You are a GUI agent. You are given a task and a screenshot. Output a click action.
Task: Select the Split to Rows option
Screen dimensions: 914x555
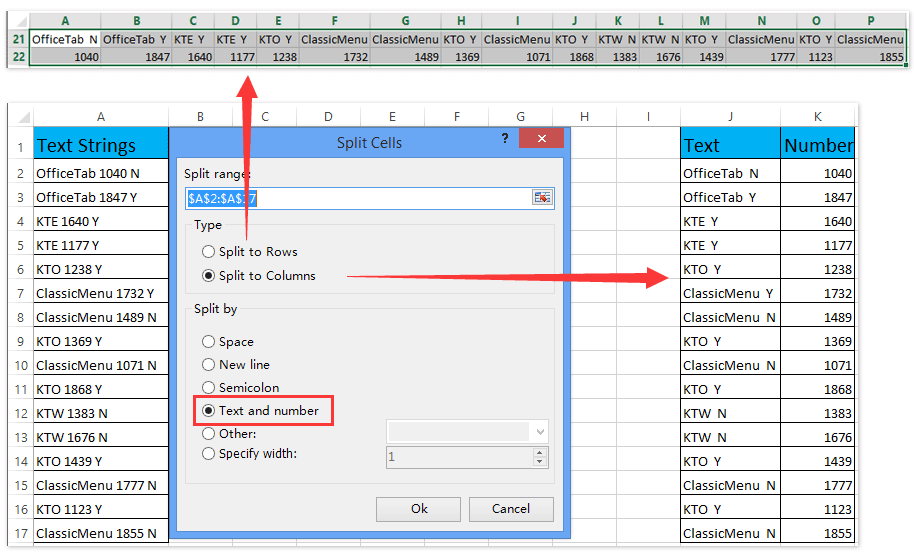pyautogui.click(x=209, y=252)
